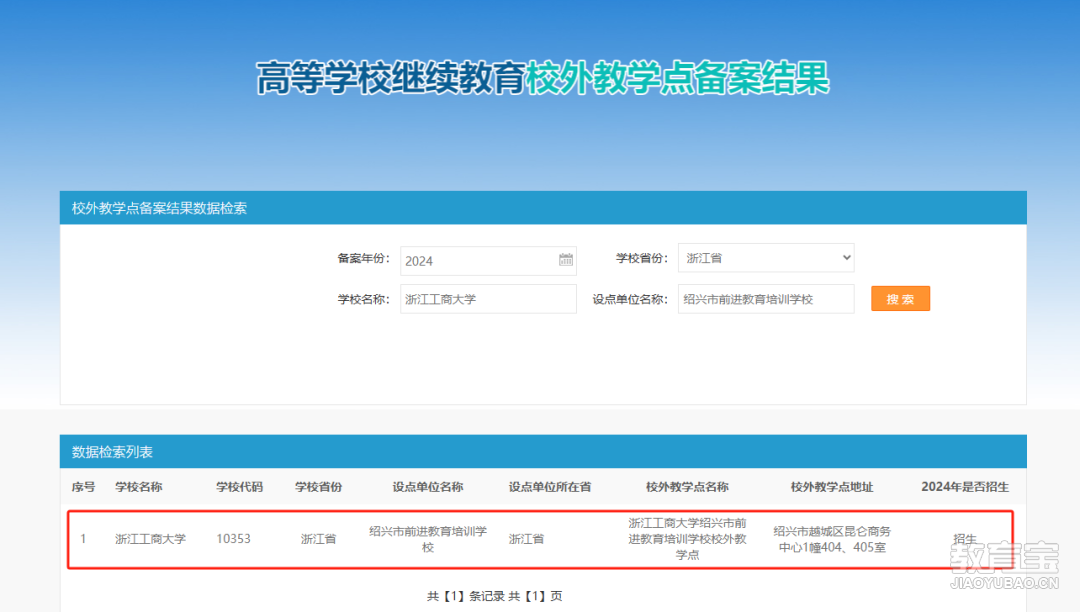Image resolution: width=1080 pixels, height=612 pixels.
Task: Click 绍兴市前进教育培训学校 cell in results
Action: click(x=428, y=539)
